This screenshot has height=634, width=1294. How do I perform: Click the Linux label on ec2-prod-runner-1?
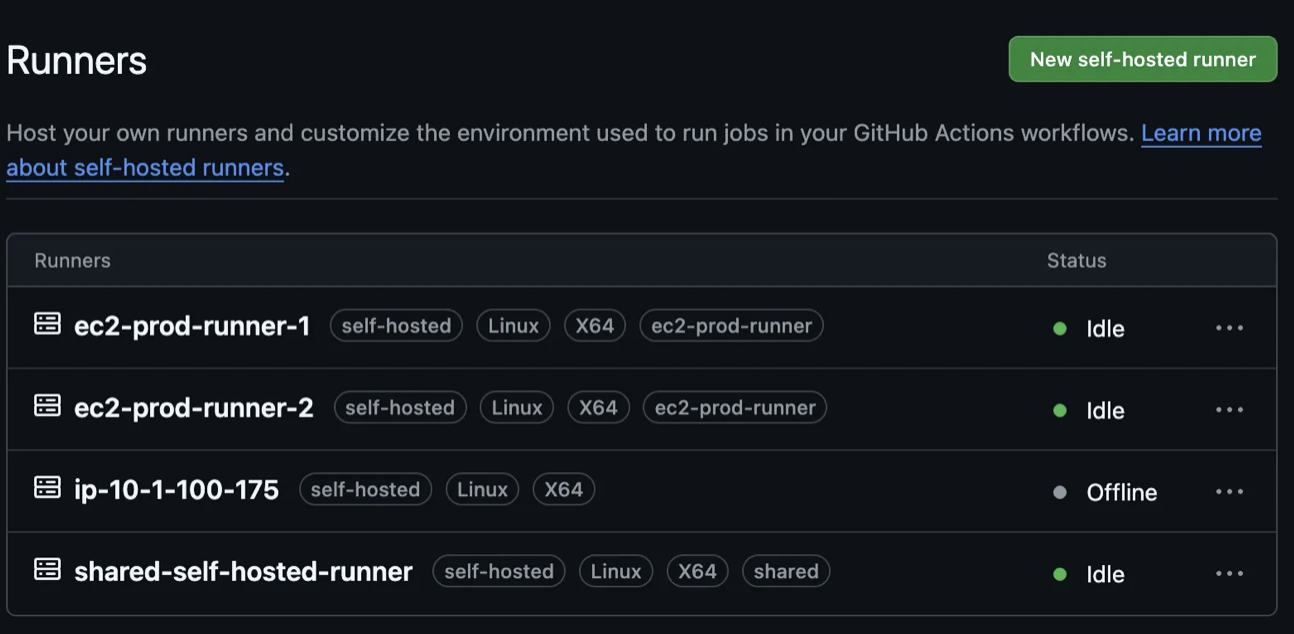tap(513, 325)
